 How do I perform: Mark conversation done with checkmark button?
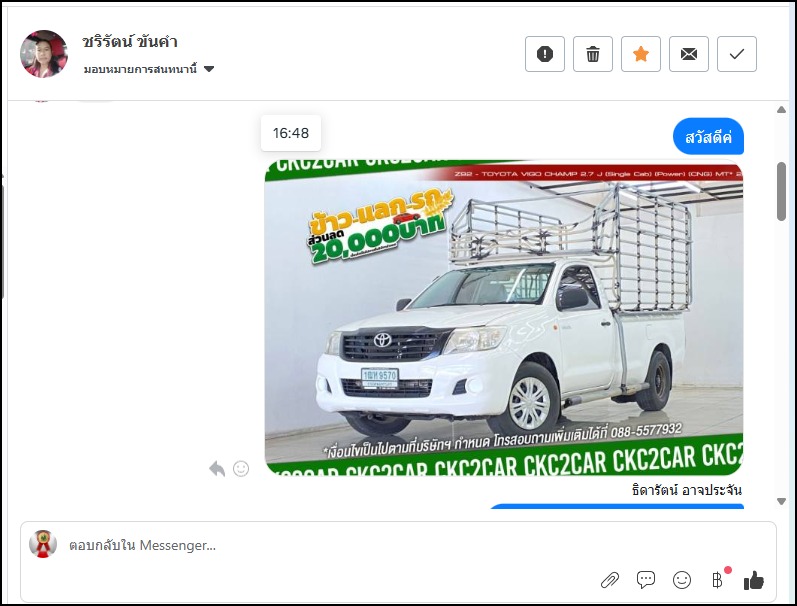[737, 54]
